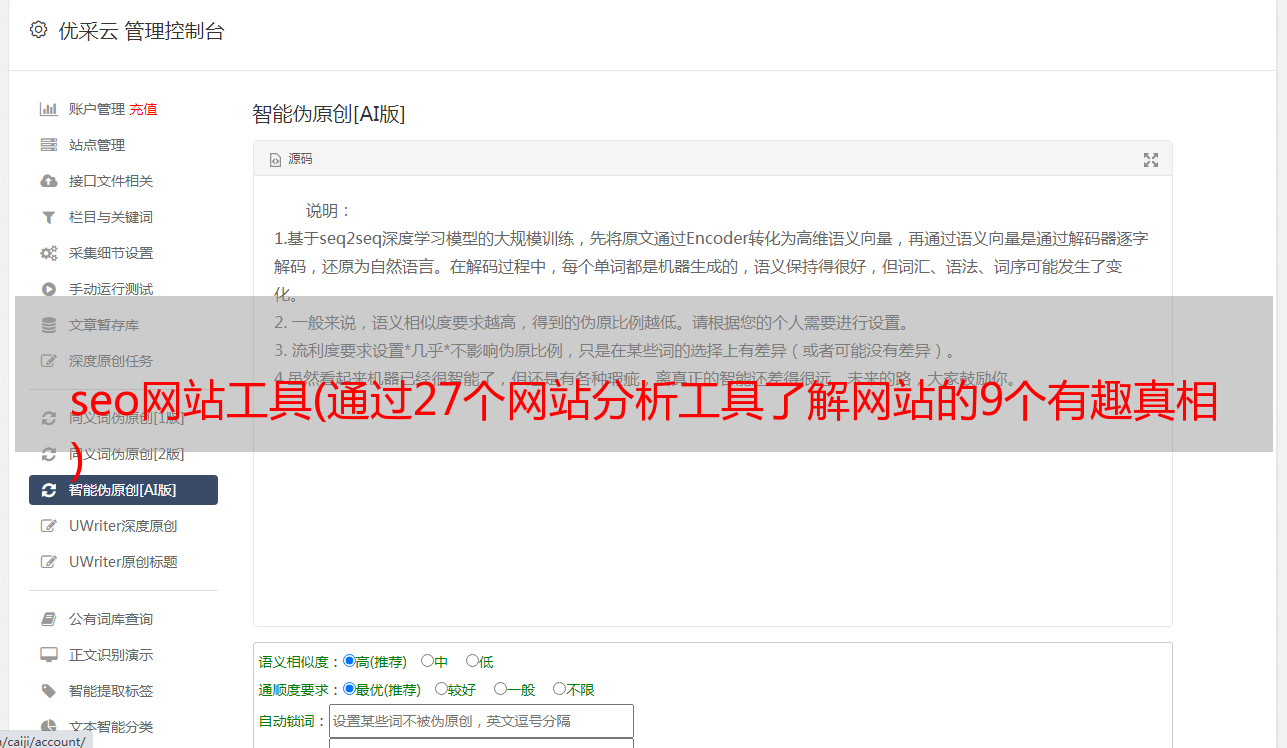Open 站点管理 menu item

point(97,145)
